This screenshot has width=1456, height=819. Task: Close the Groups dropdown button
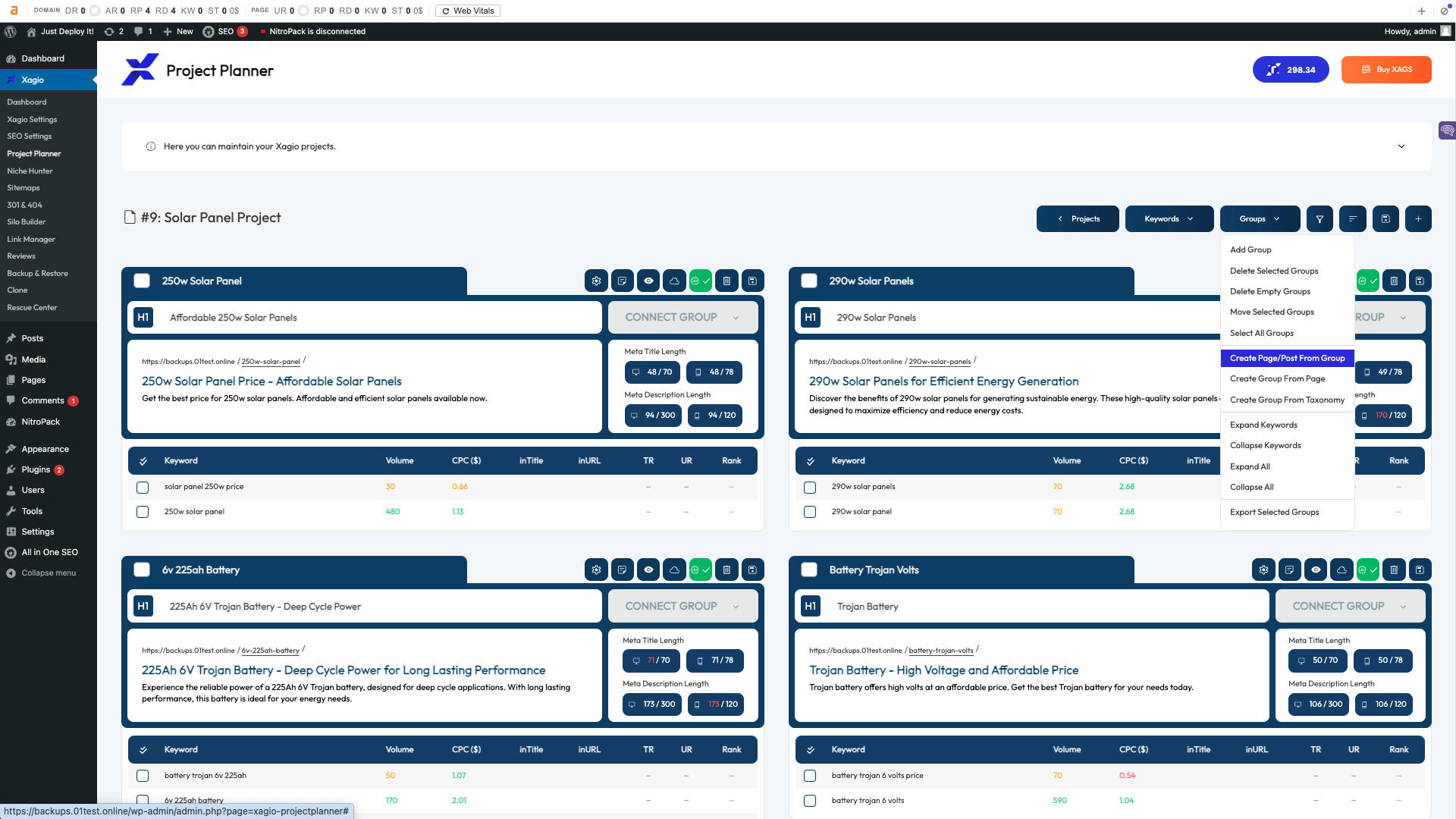tap(1260, 219)
